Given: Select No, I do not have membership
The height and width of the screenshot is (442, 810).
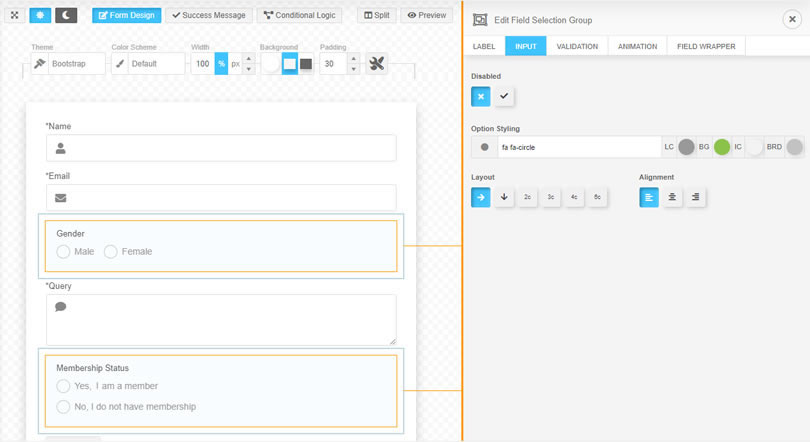Looking at the screenshot, I should pos(64,406).
